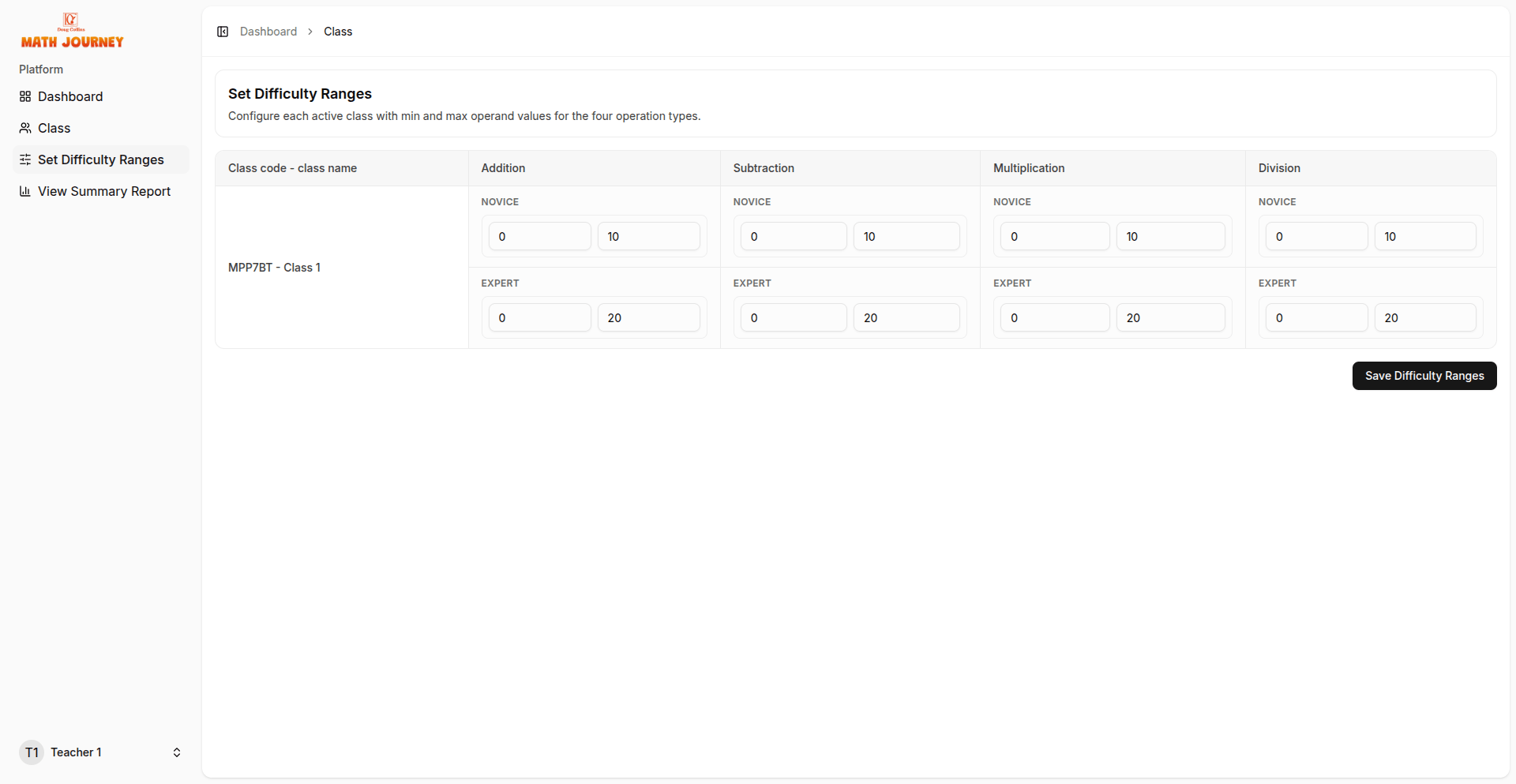The height and width of the screenshot is (784, 1516).
Task: Click the Dashboard grid icon in sidebar
Action: 25,96
